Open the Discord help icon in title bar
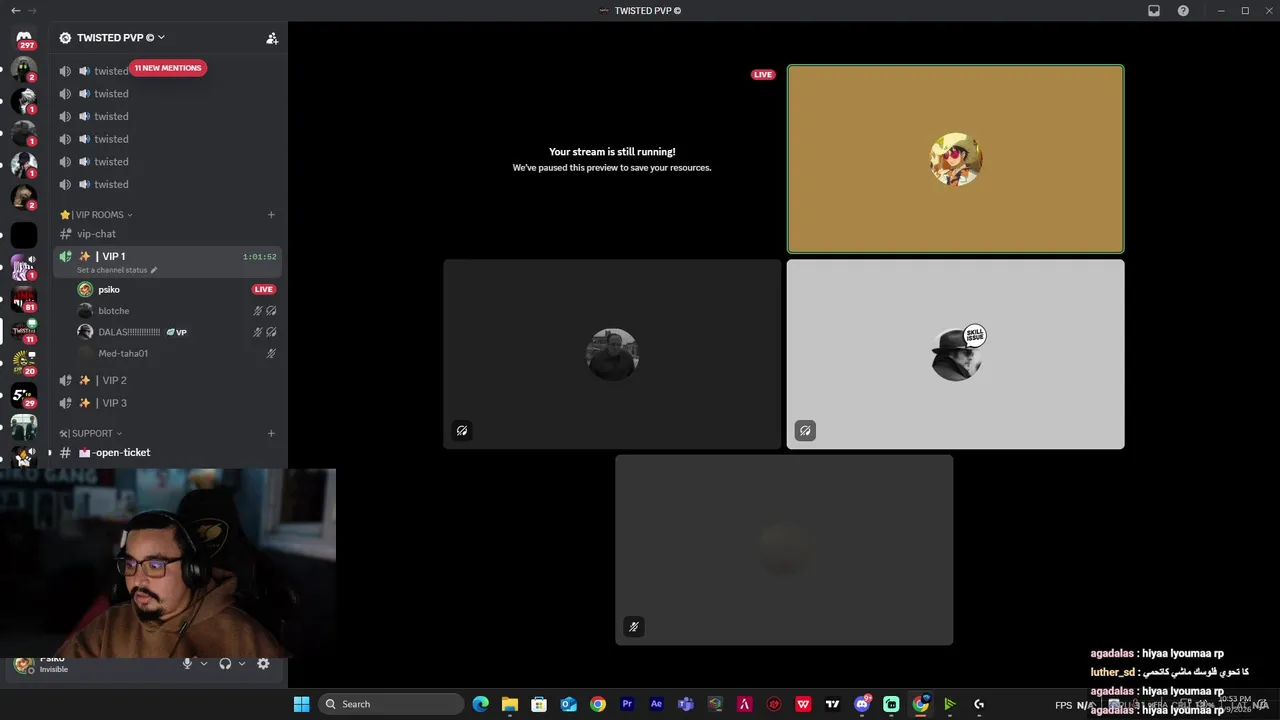This screenshot has height=720, width=1280. 1183,10
